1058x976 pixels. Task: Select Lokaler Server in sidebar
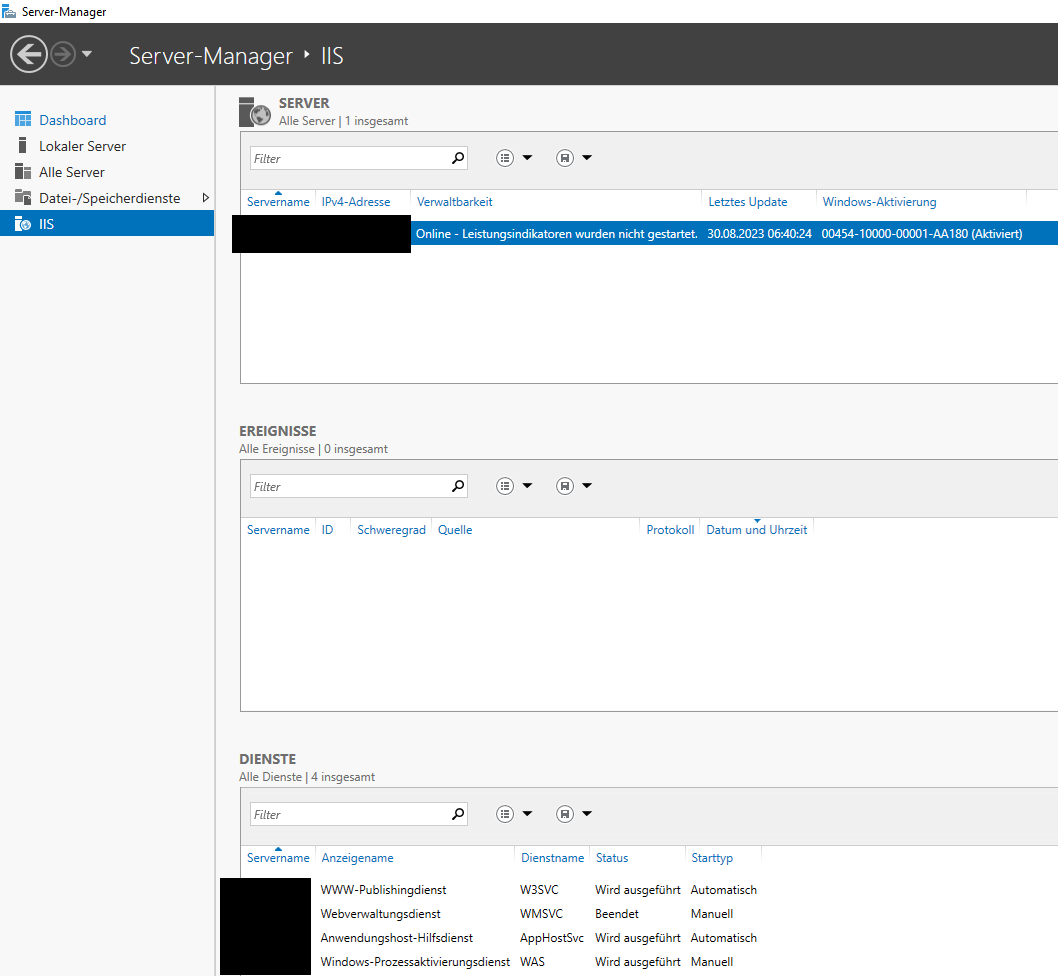click(x=82, y=146)
